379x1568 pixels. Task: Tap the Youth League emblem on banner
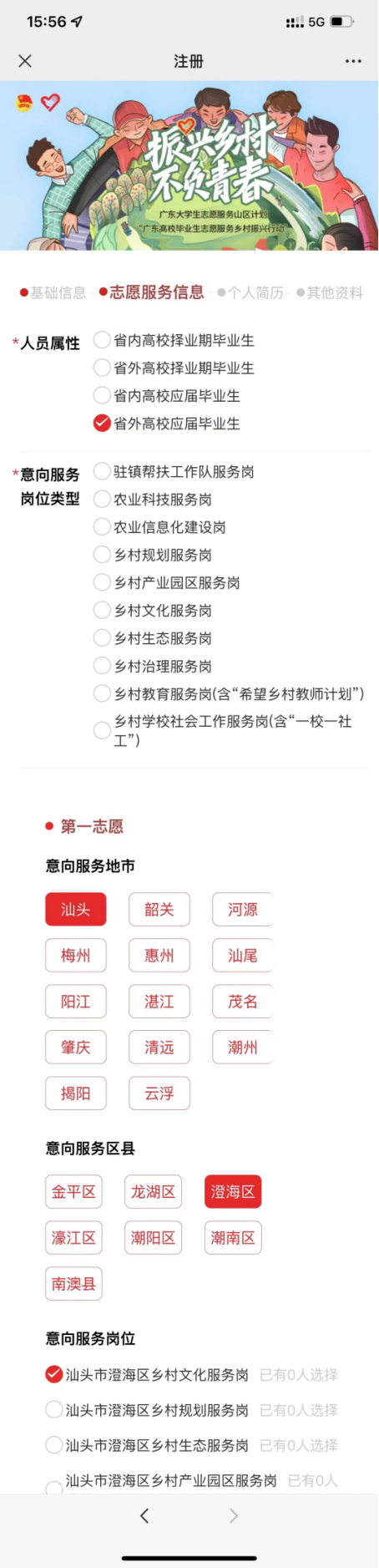24,103
